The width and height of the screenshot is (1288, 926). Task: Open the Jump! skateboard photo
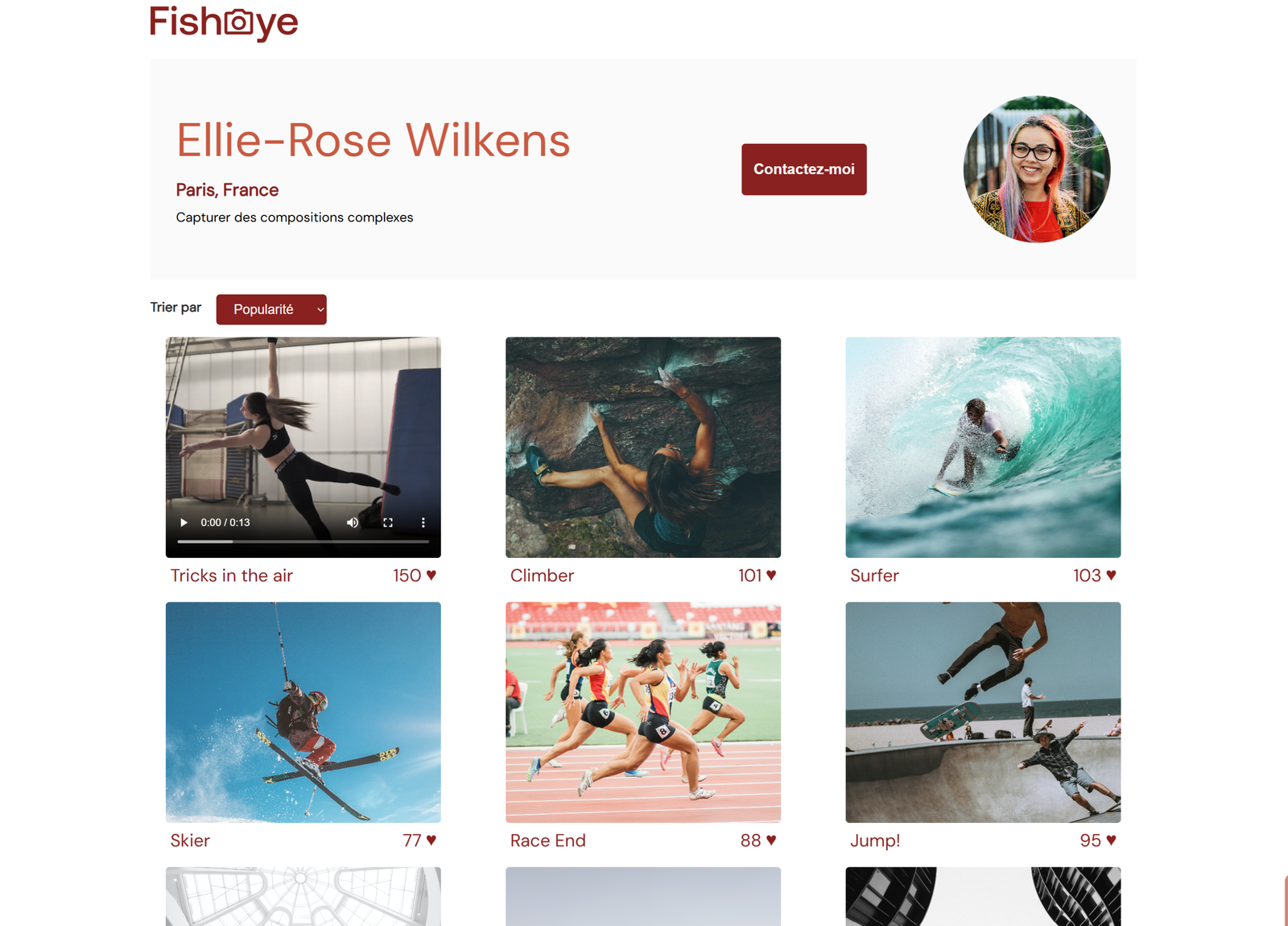983,713
